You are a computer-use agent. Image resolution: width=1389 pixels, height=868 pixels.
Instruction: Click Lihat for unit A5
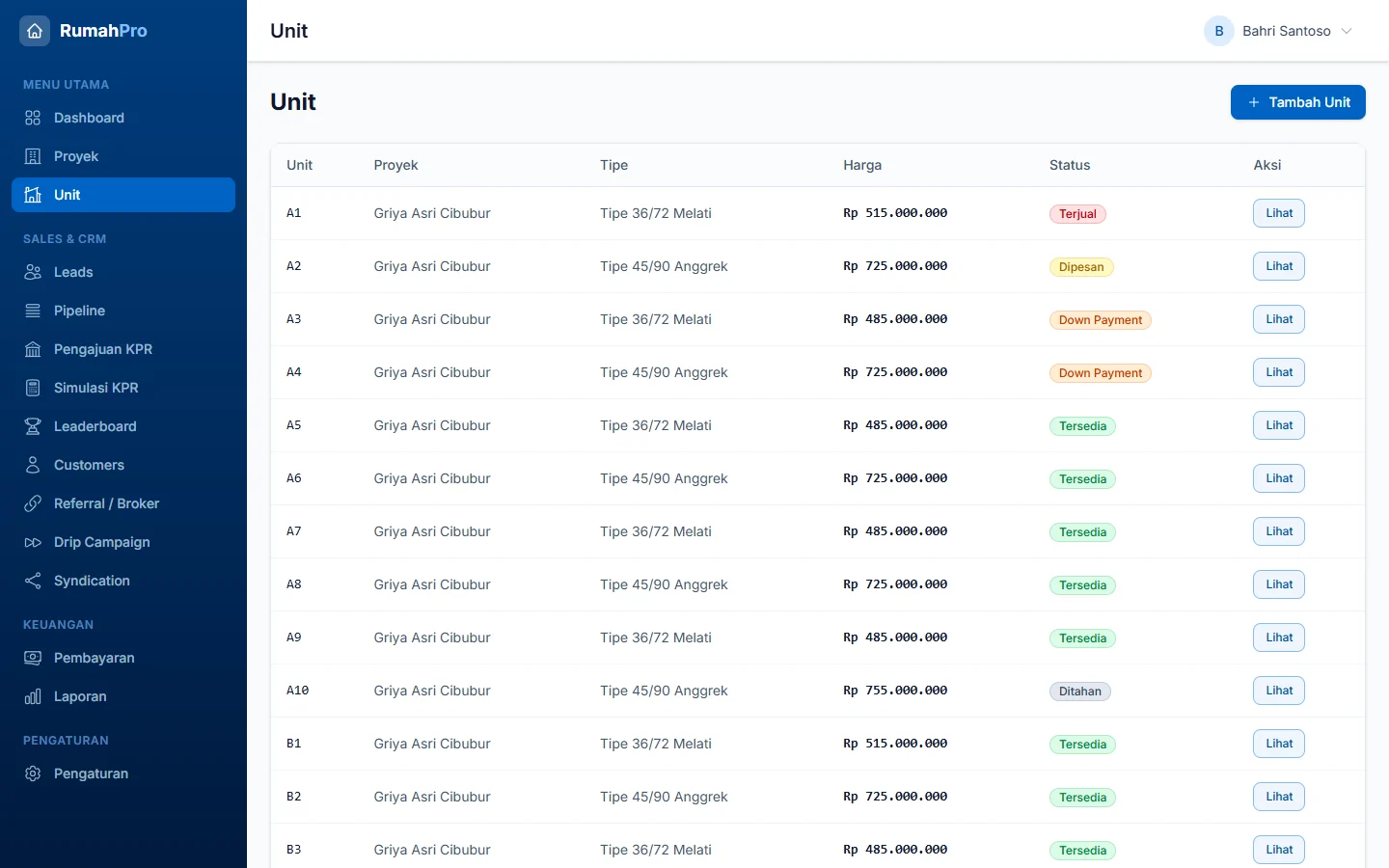1279,425
